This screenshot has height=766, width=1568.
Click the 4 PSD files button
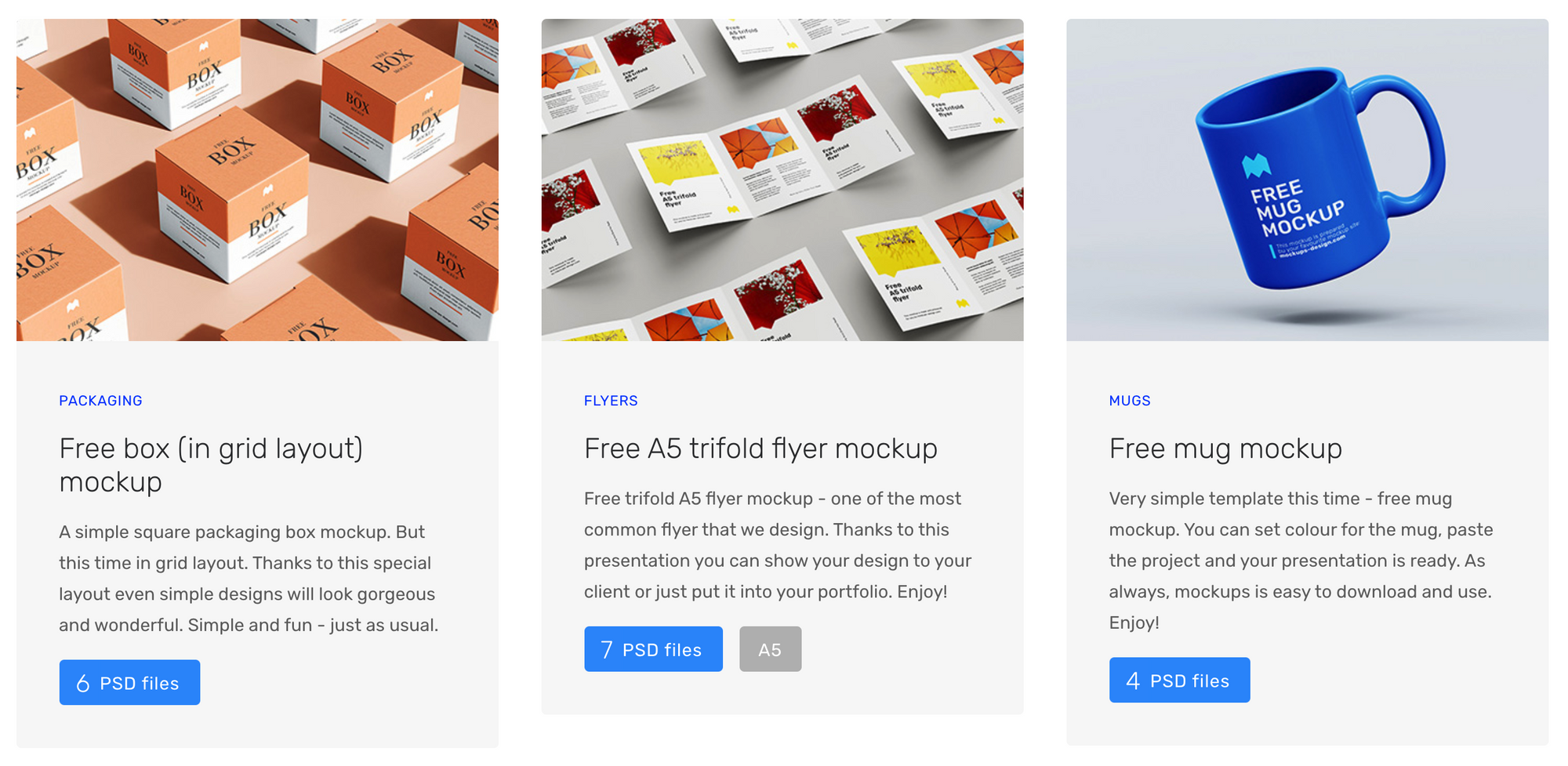point(1179,680)
